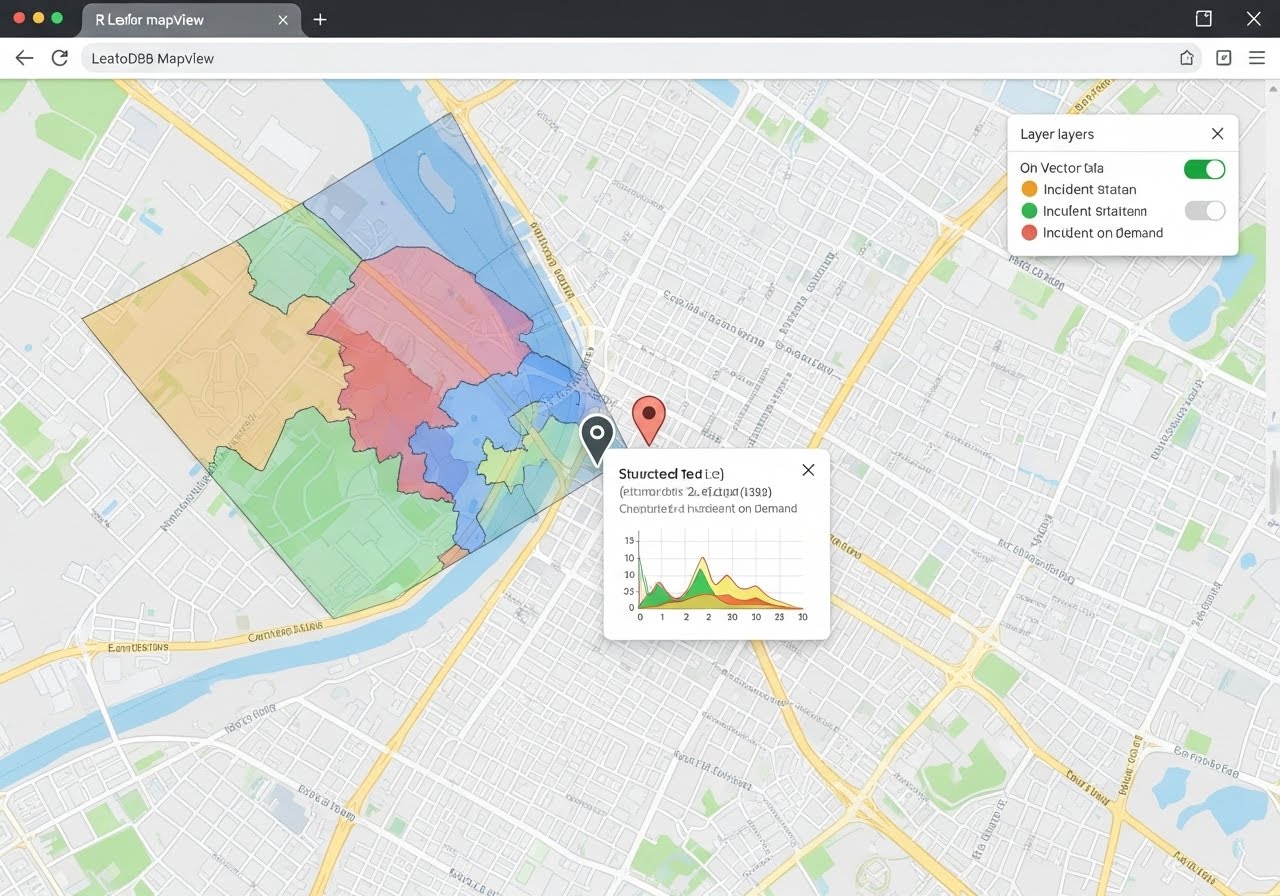
Task: Click the window restore icon in title bar
Action: coord(1204,19)
